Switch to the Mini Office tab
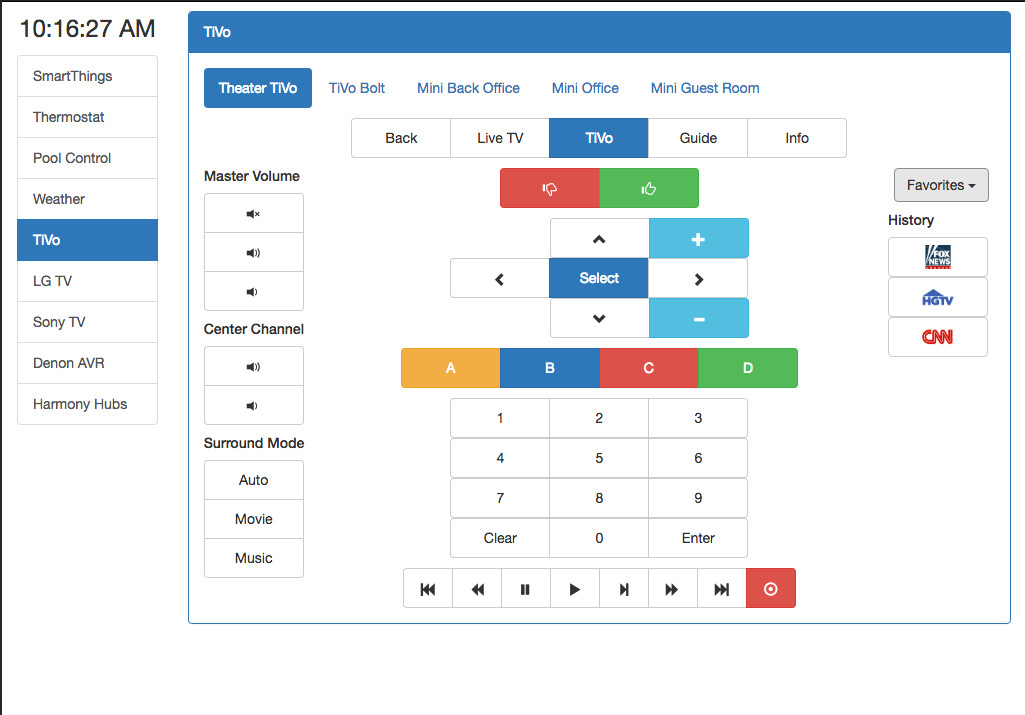Viewport: 1025px width, 715px height. click(x=585, y=88)
